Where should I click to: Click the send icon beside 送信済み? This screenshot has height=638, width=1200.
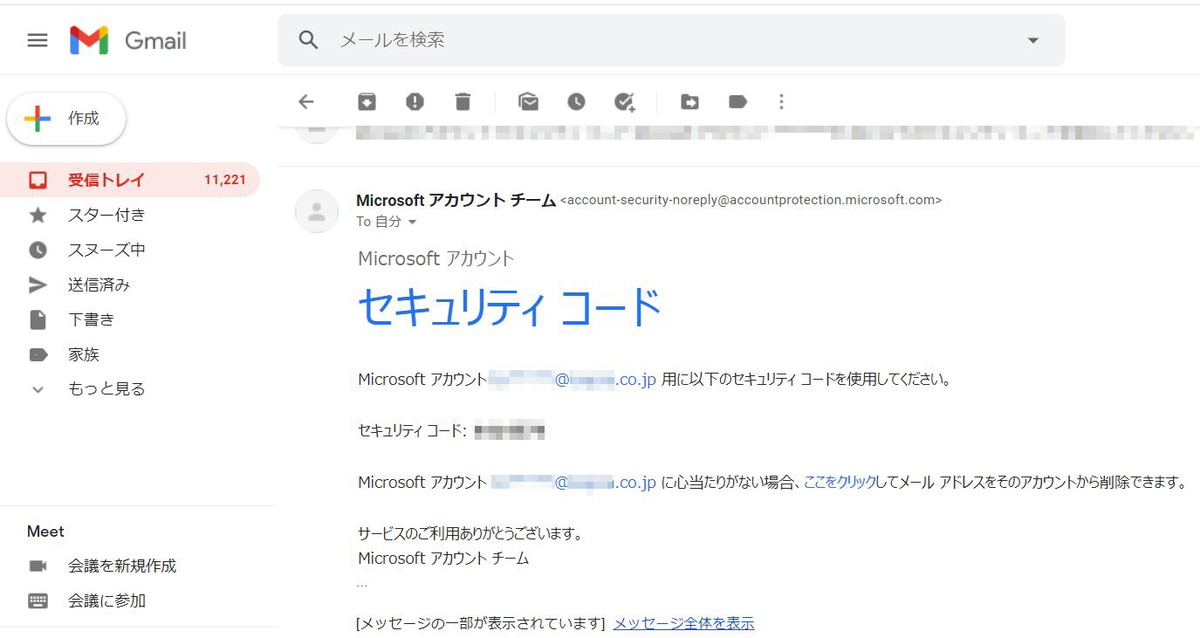point(38,285)
